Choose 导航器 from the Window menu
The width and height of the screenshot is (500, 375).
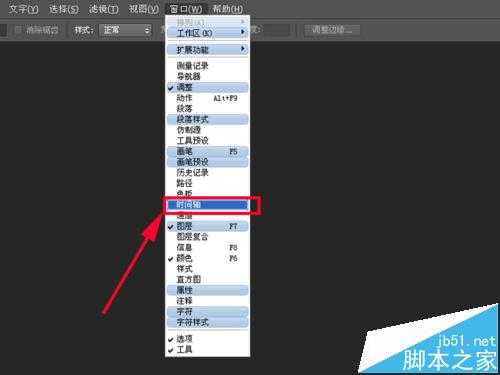(x=207, y=77)
